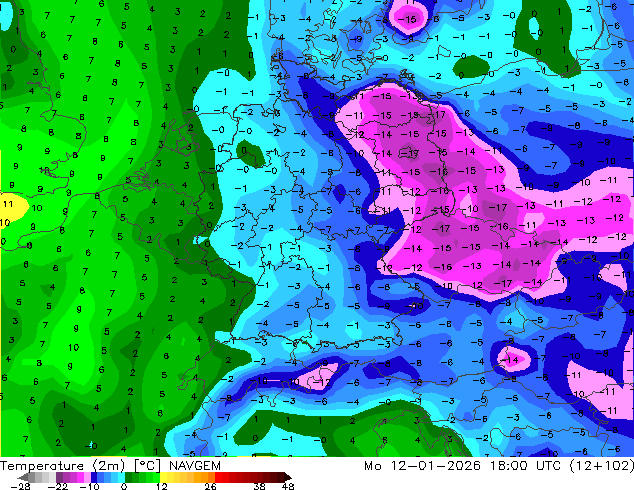The width and height of the screenshot is (634, 490).
Task: Click the -15 value in the top pink circular patch
Action: pos(408,19)
